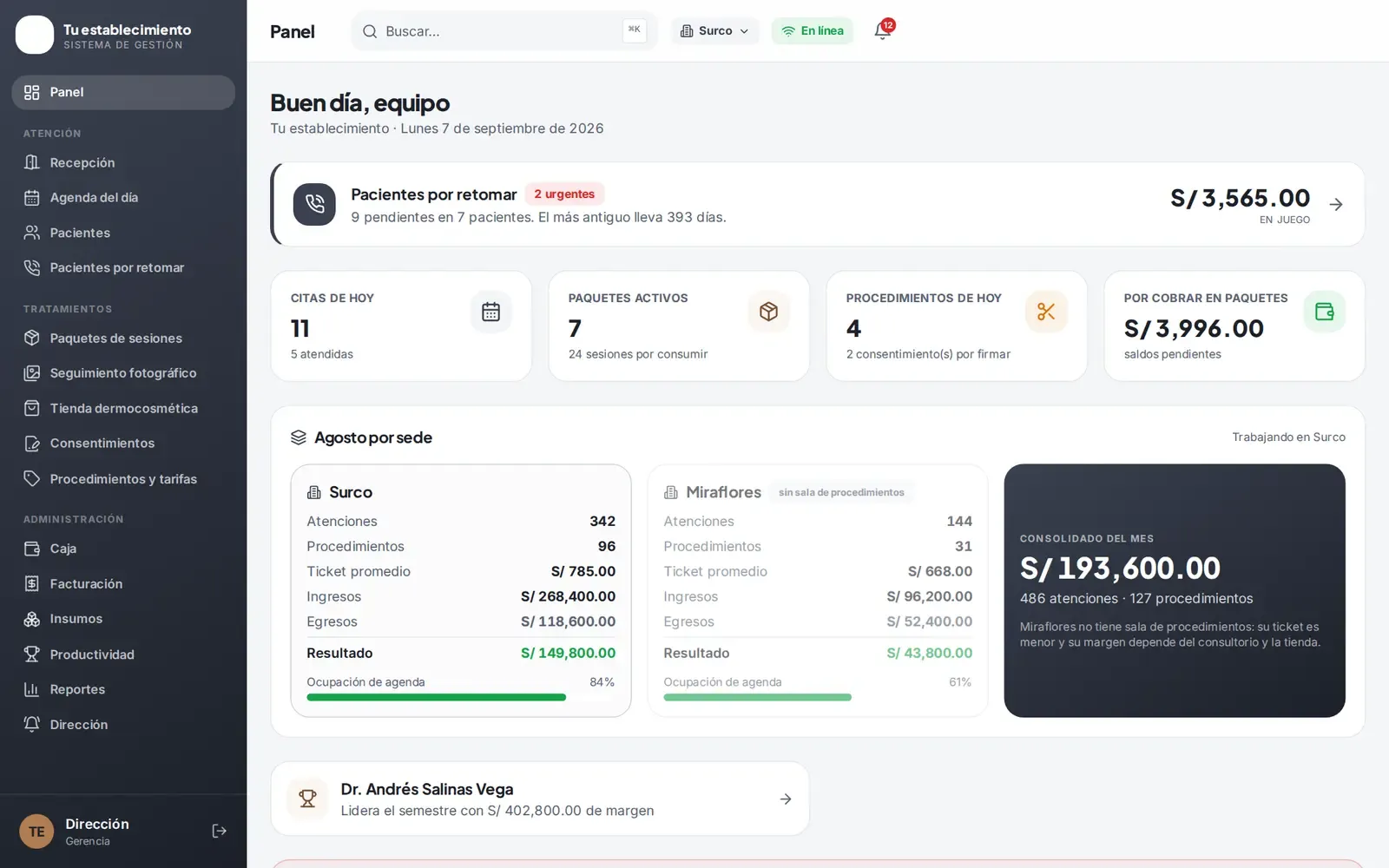Go to Insumos

[123, 619]
